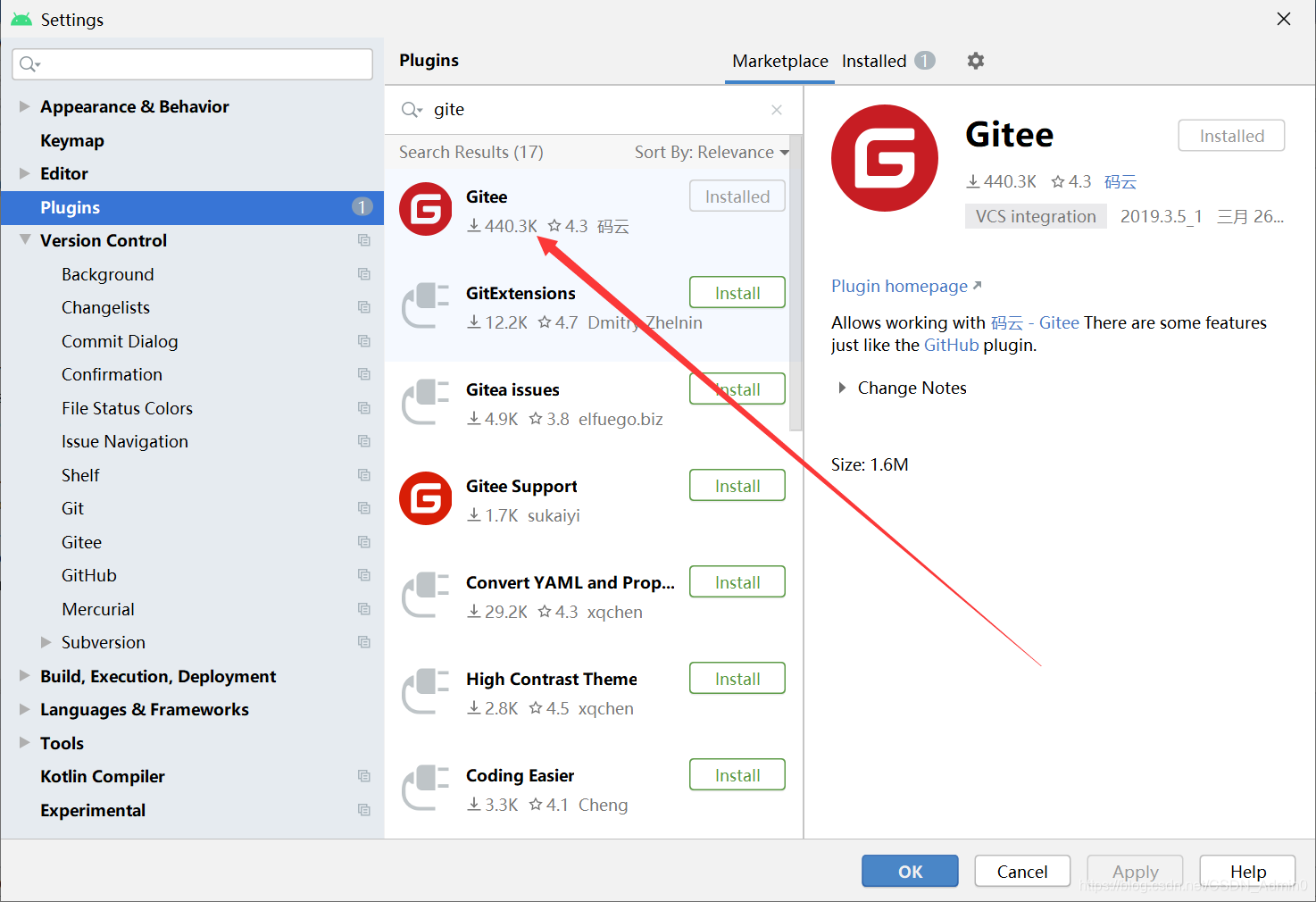Click the High Contrast Theme plugin icon
1316x902 pixels.
426,691
